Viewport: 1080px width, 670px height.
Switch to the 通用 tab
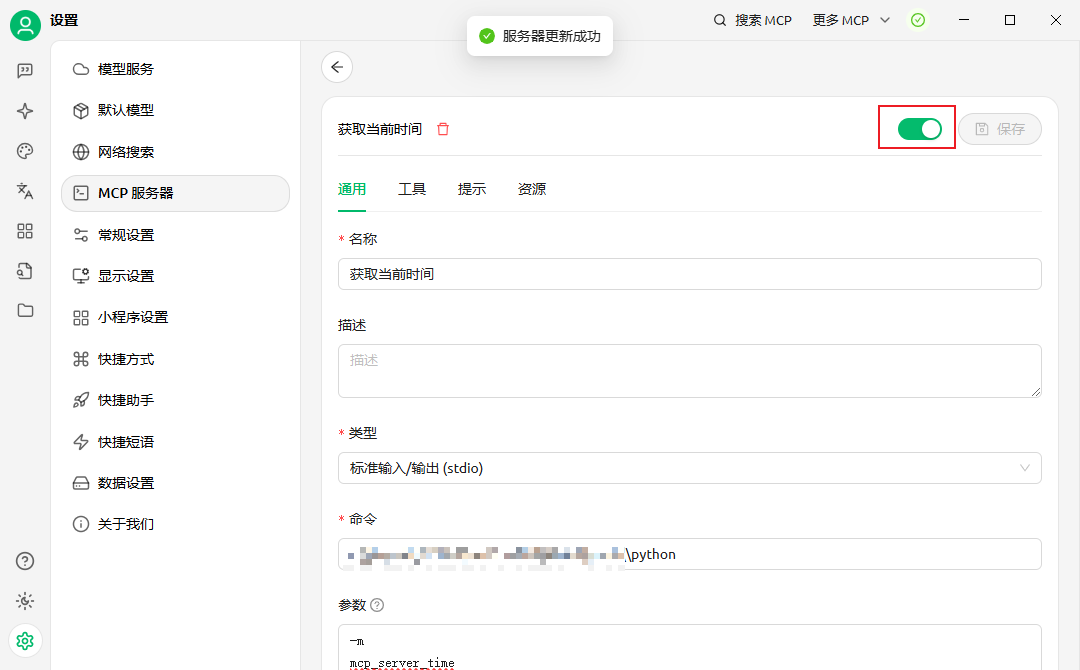(351, 189)
